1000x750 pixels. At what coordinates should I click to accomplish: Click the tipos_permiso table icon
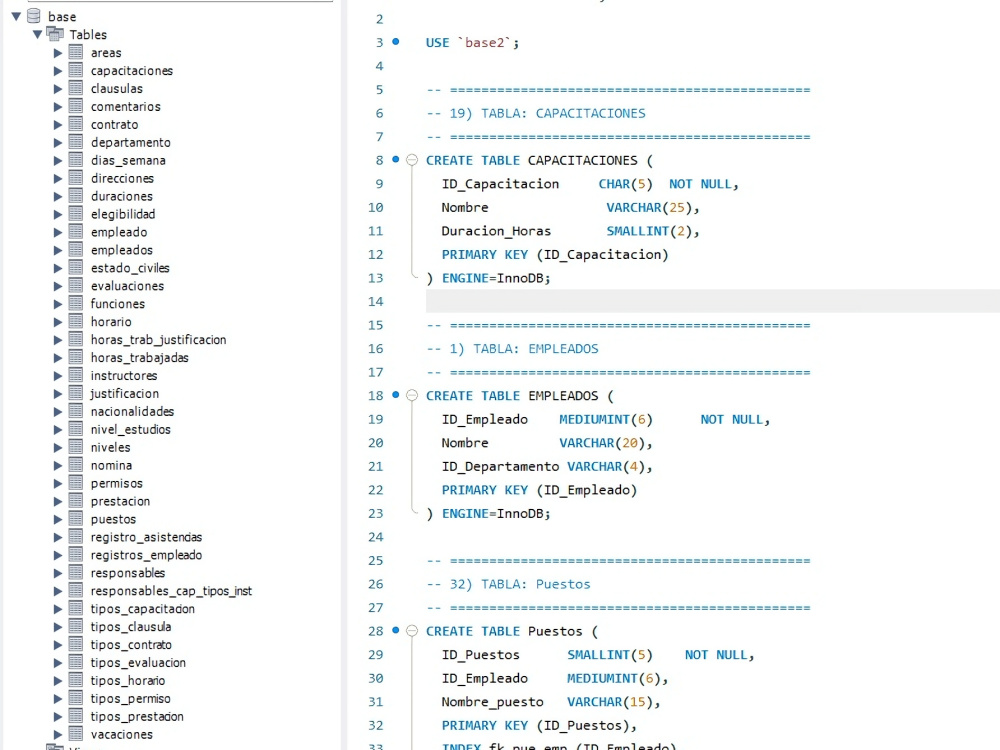tap(76, 698)
